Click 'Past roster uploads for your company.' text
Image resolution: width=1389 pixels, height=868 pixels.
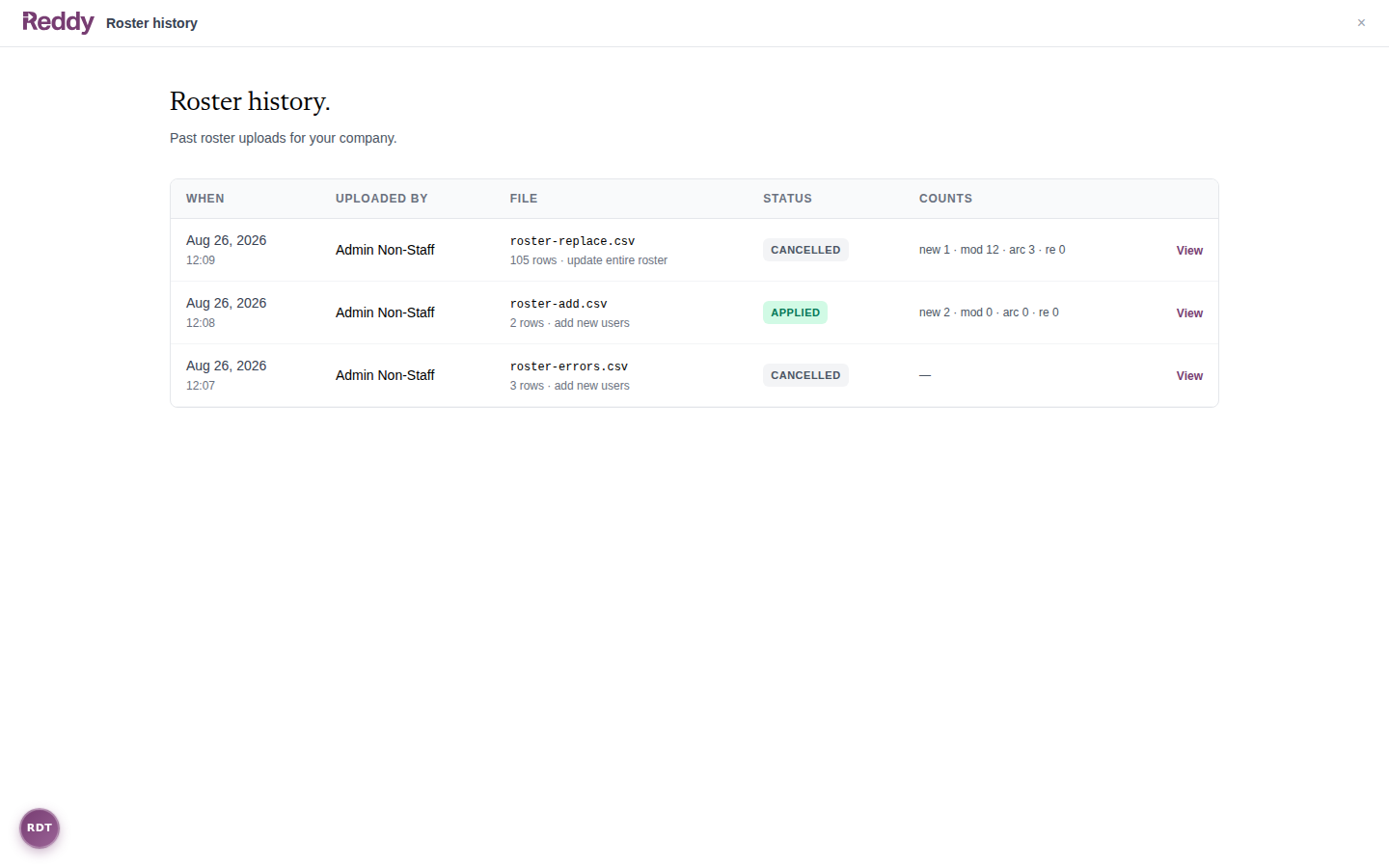tap(283, 138)
